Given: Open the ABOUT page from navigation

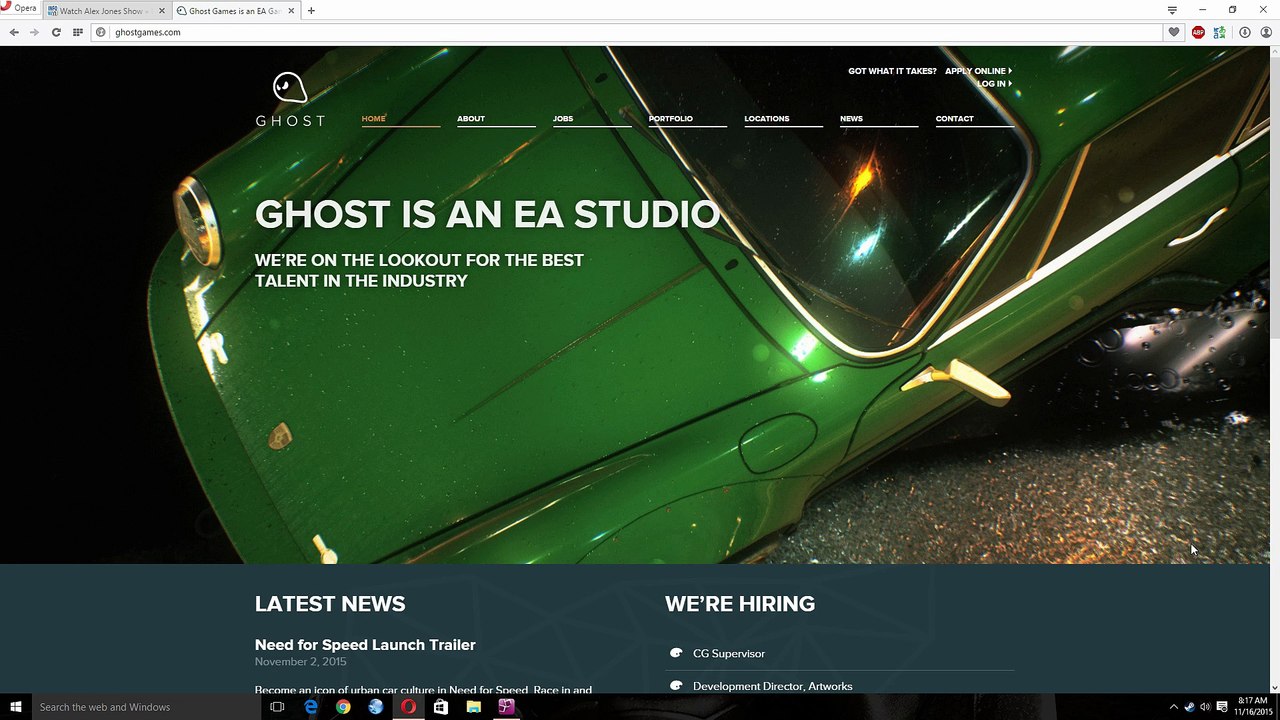Looking at the screenshot, I should point(470,119).
